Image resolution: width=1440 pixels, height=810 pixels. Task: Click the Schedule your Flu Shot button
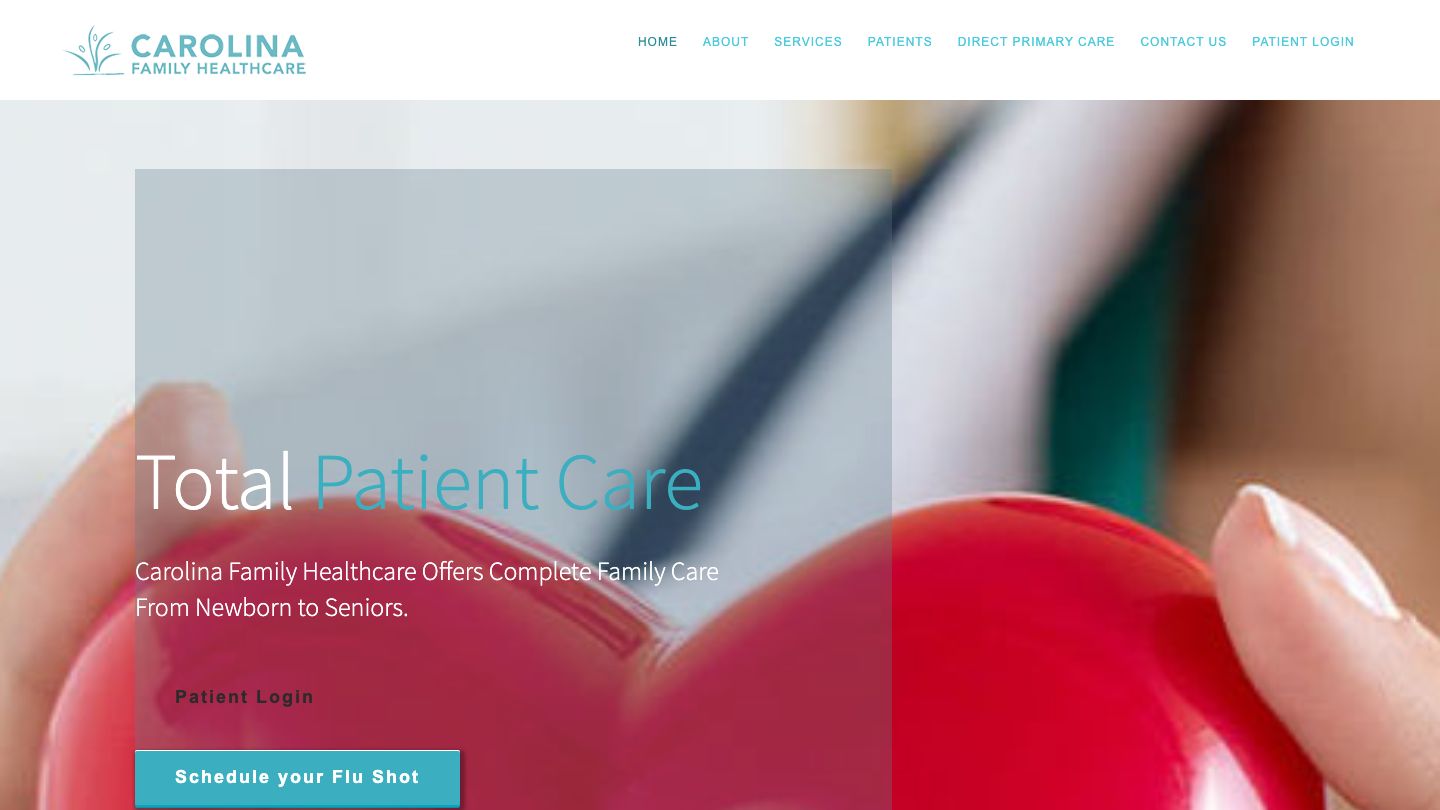(x=297, y=778)
